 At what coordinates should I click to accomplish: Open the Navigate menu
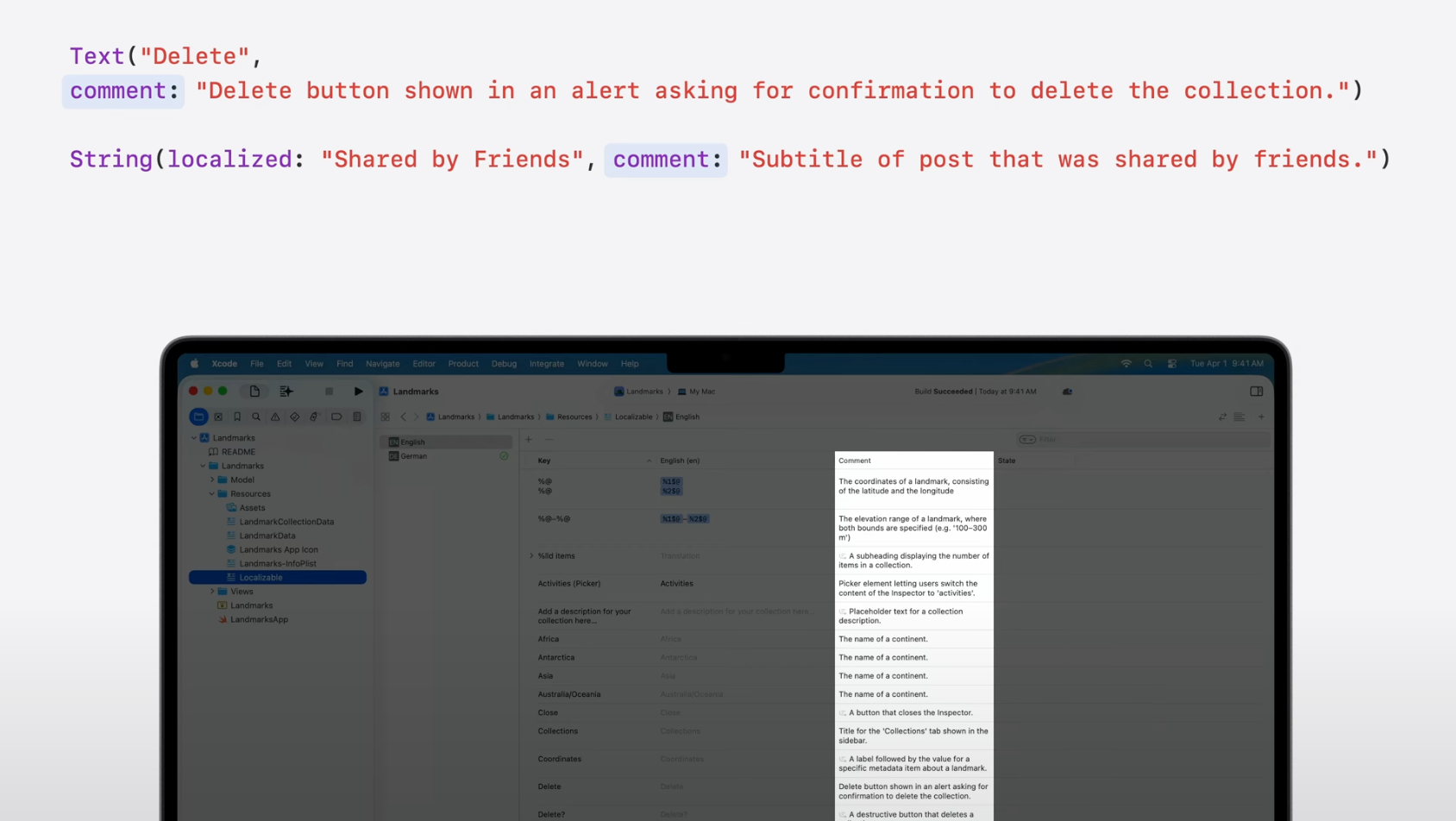coord(382,364)
